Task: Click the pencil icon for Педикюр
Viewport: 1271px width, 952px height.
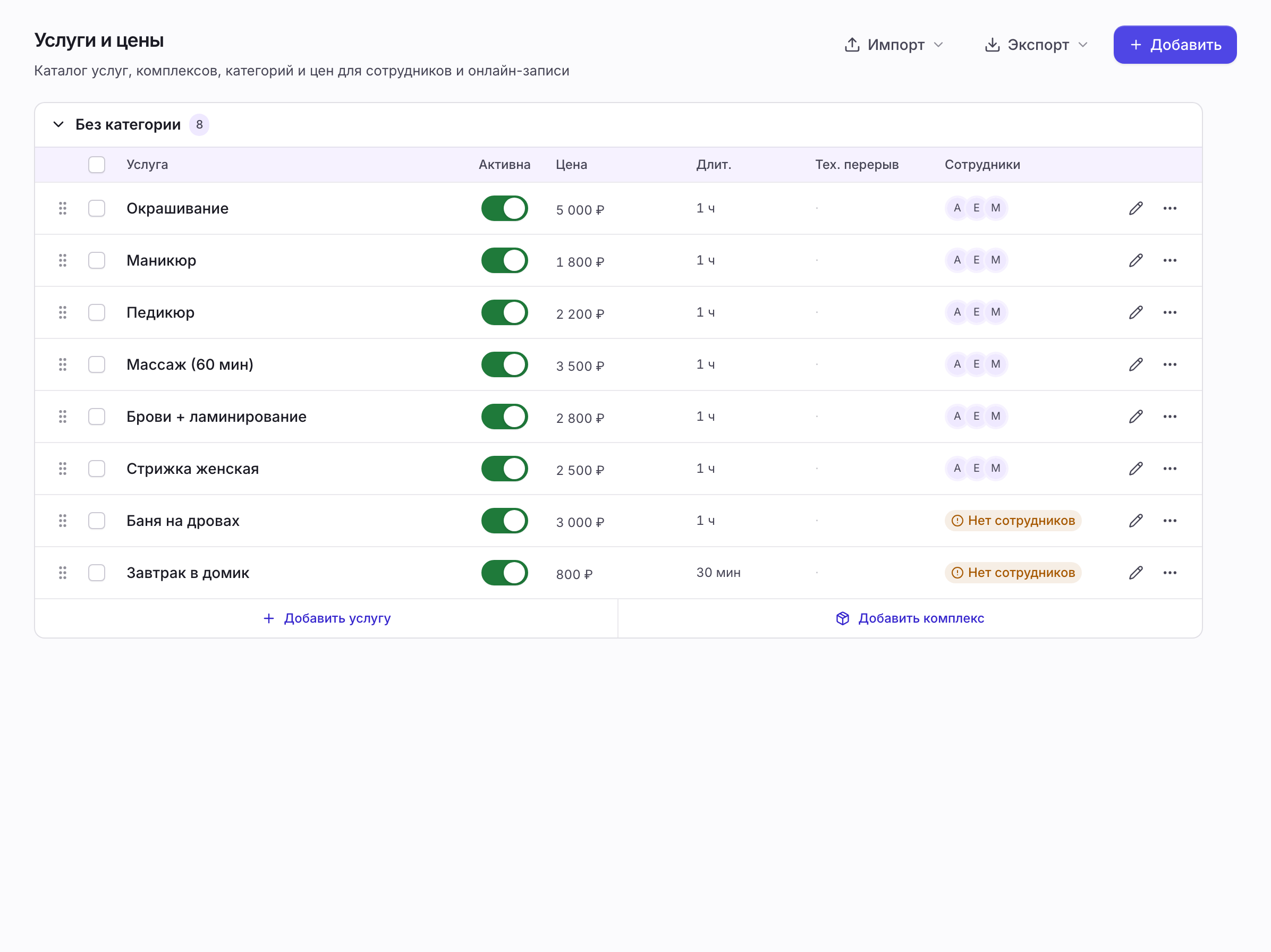Action: (x=1136, y=312)
